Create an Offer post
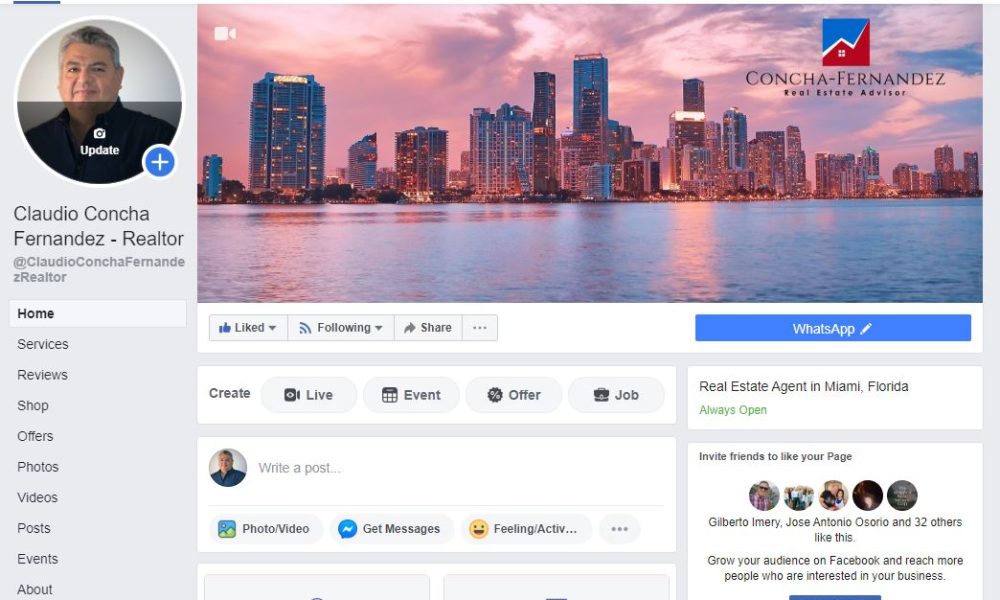This screenshot has width=1000, height=600. [x=514, y=395]
